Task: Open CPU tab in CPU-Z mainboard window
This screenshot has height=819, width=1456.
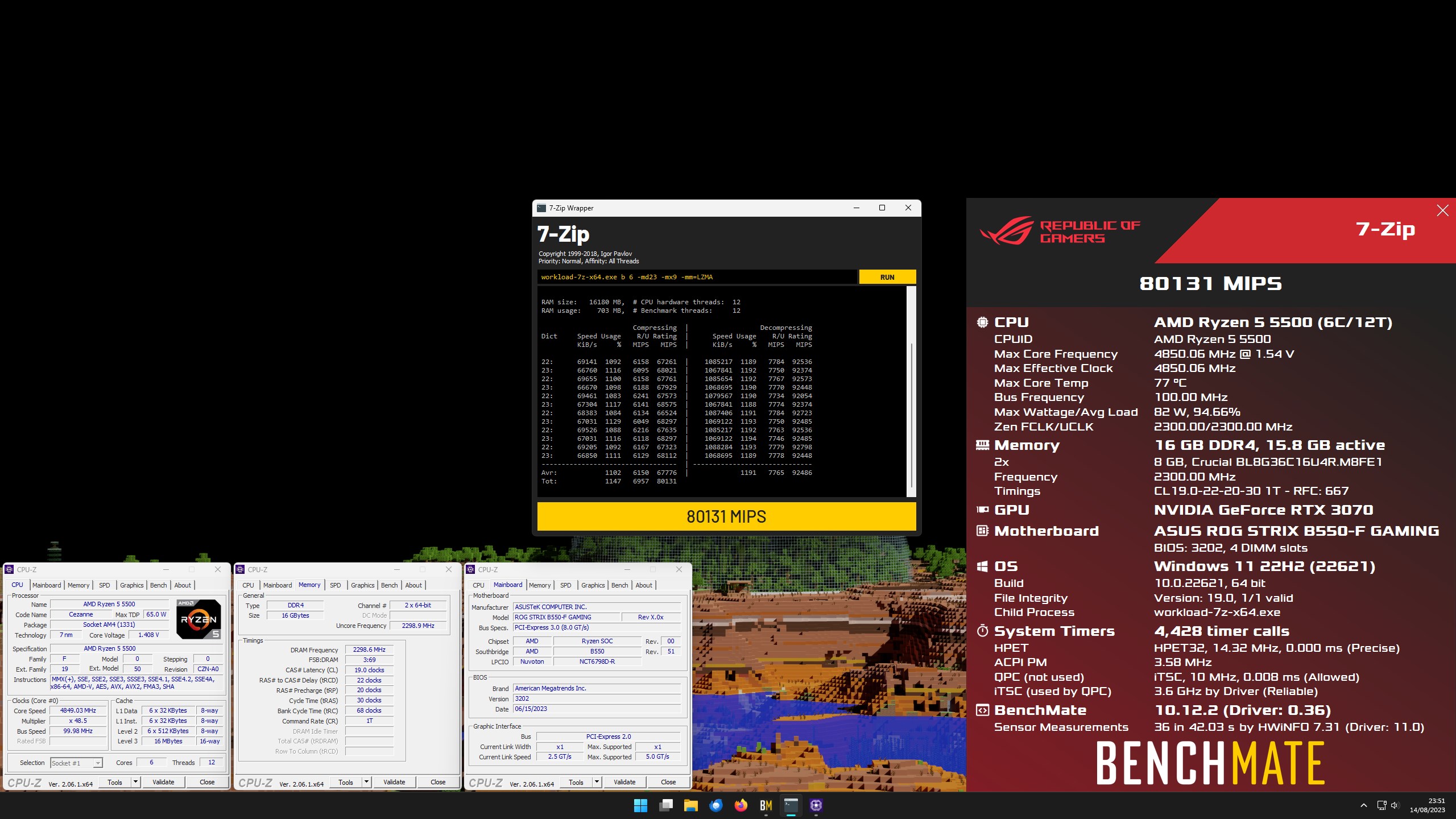Action: (x=479, y=585)
